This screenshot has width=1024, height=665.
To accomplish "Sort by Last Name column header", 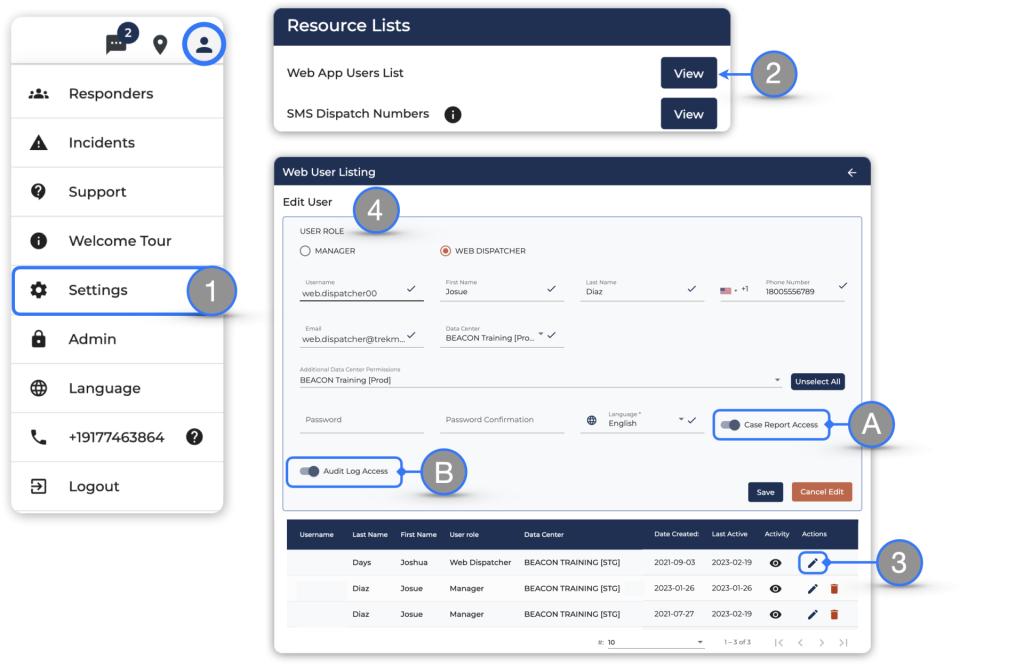I will tap(370, 534).
